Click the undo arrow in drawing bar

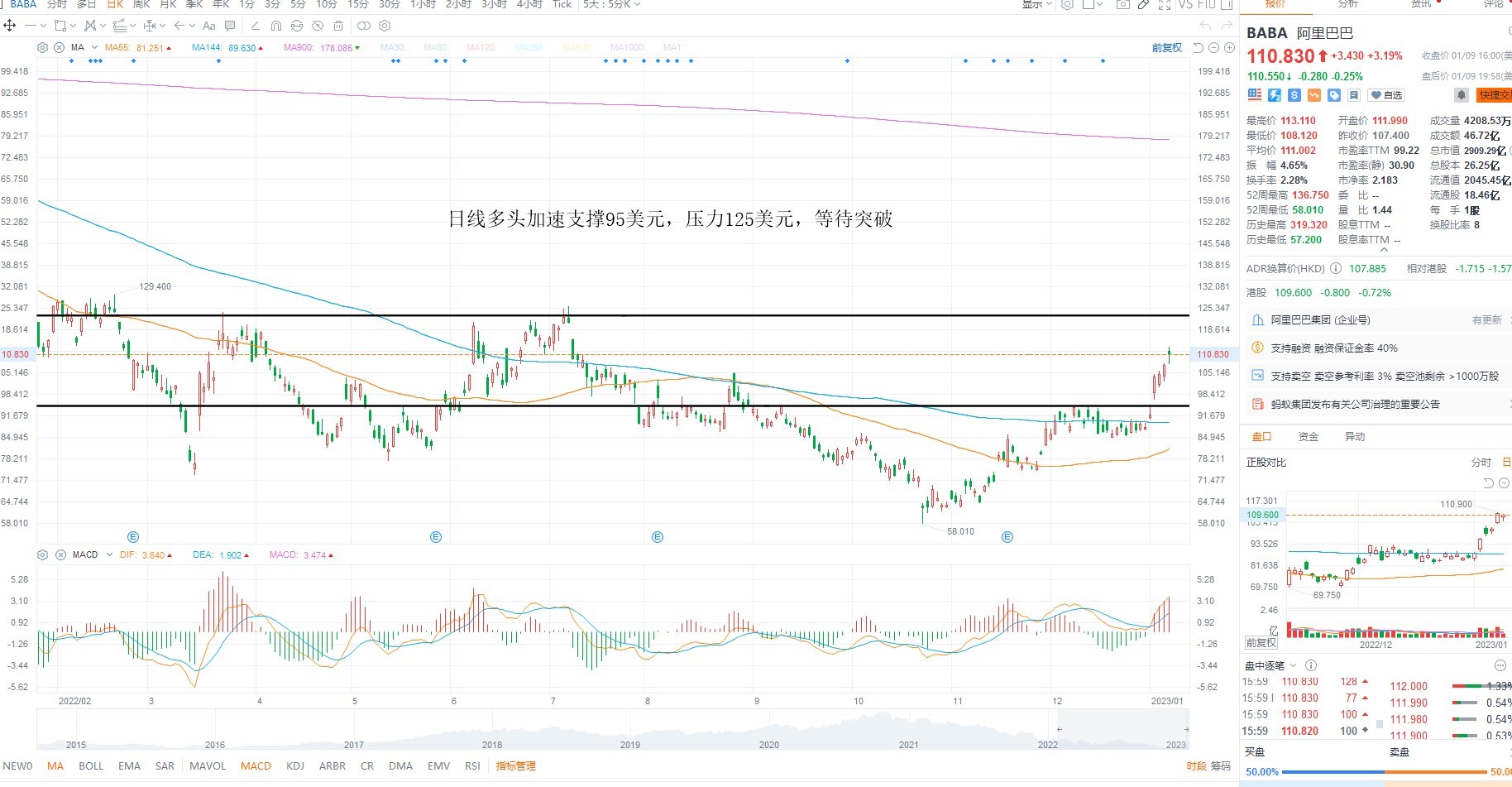1205,26
